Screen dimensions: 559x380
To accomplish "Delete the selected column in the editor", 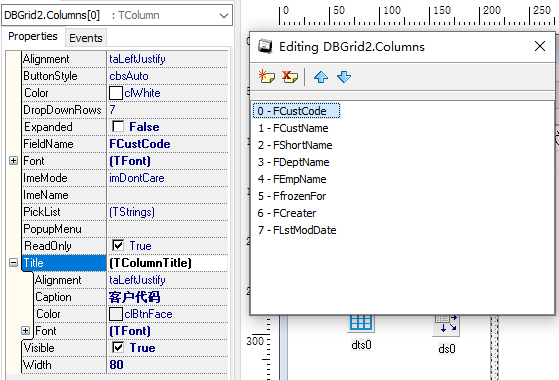I will pos(290,77).
